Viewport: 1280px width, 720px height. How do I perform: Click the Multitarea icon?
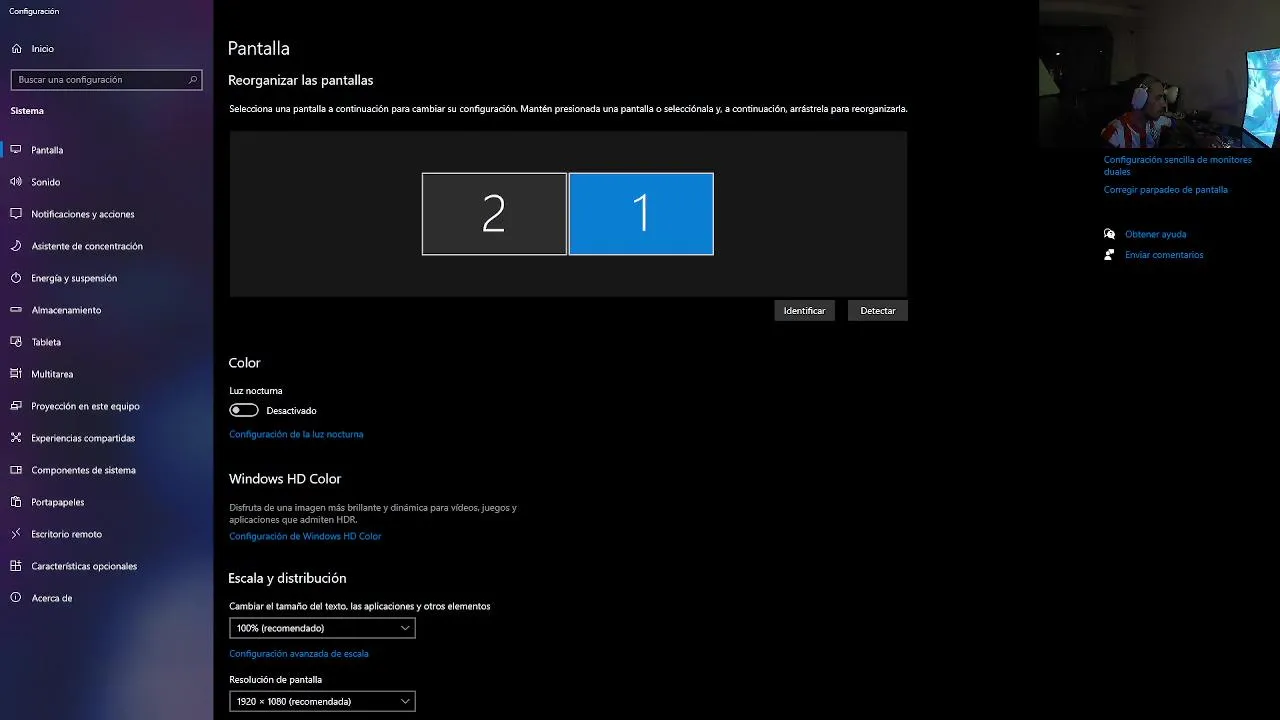16,374
